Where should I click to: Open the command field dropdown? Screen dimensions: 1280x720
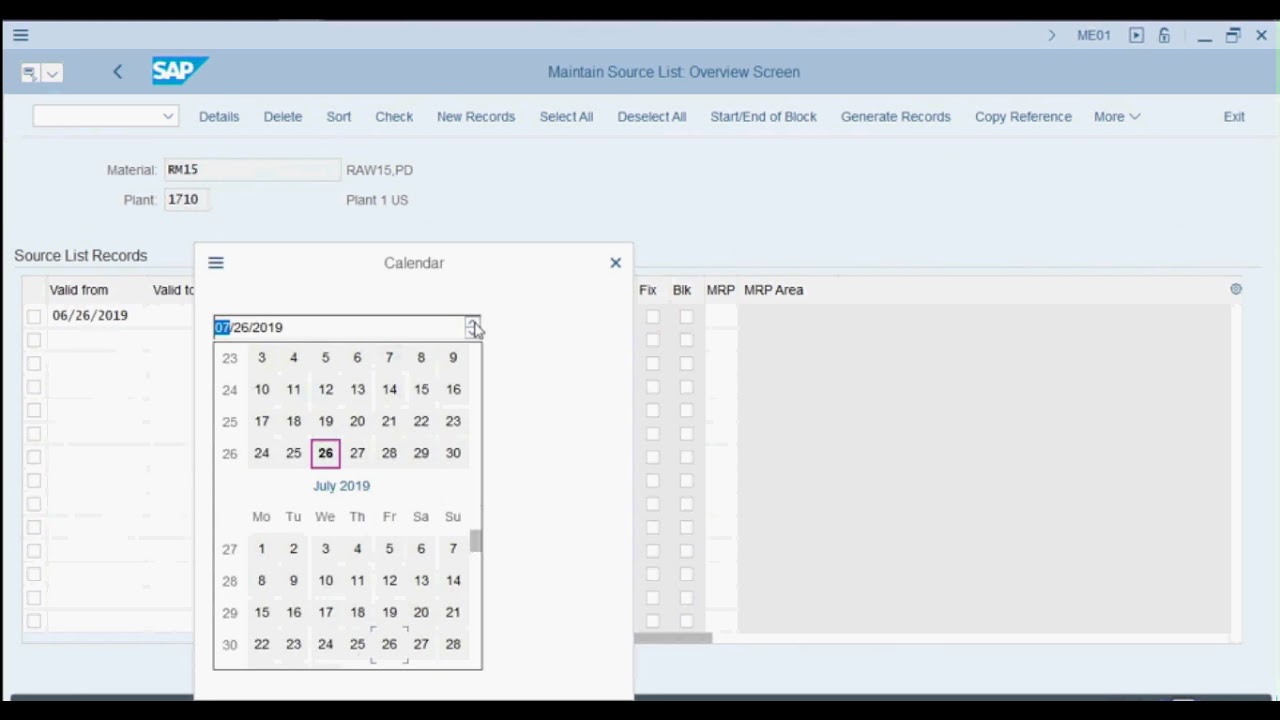pyautogui.click(x=168, y=116)
